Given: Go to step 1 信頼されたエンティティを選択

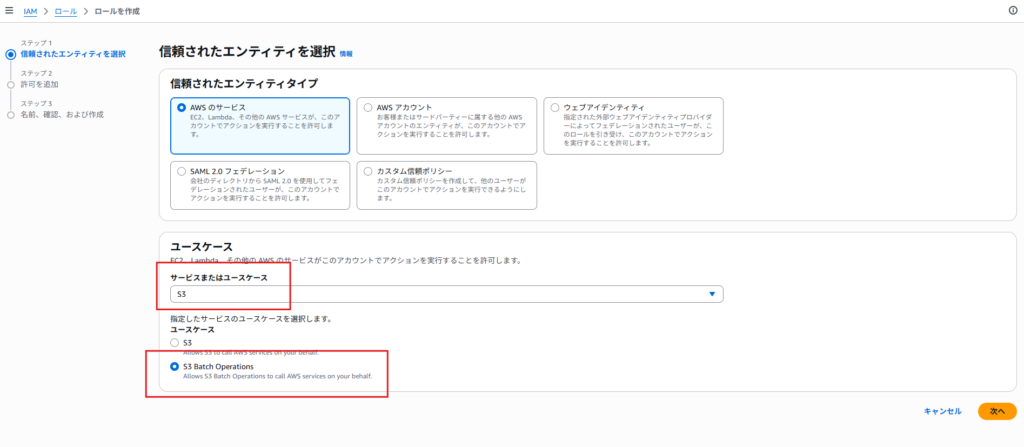Looking at the screenshot, I should (72, 54).
